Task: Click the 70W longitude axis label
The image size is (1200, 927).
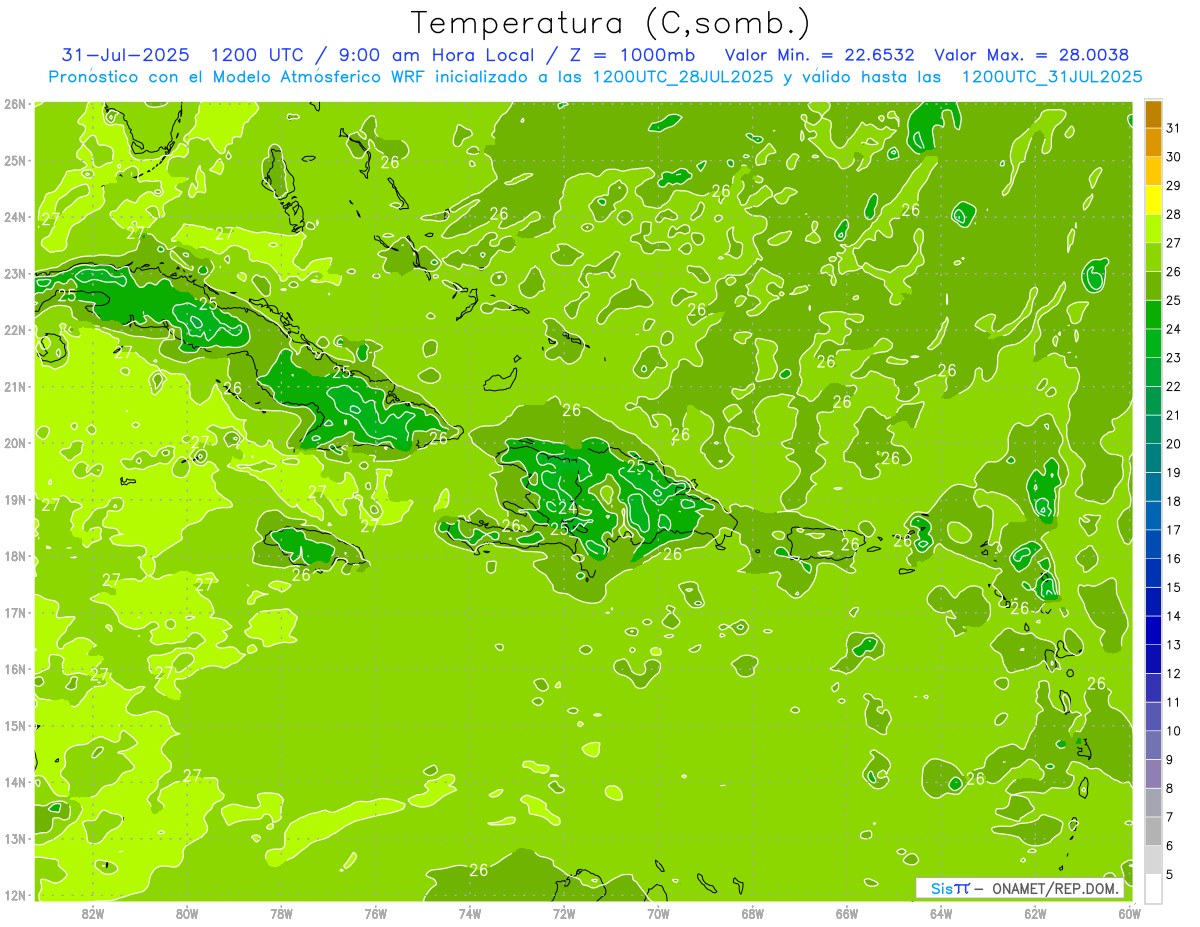Action: click(658, 913)
